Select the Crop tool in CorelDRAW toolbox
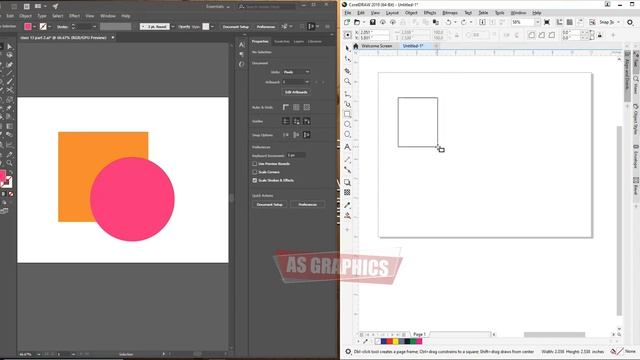 pyautogui.click(x=347, y=71)
